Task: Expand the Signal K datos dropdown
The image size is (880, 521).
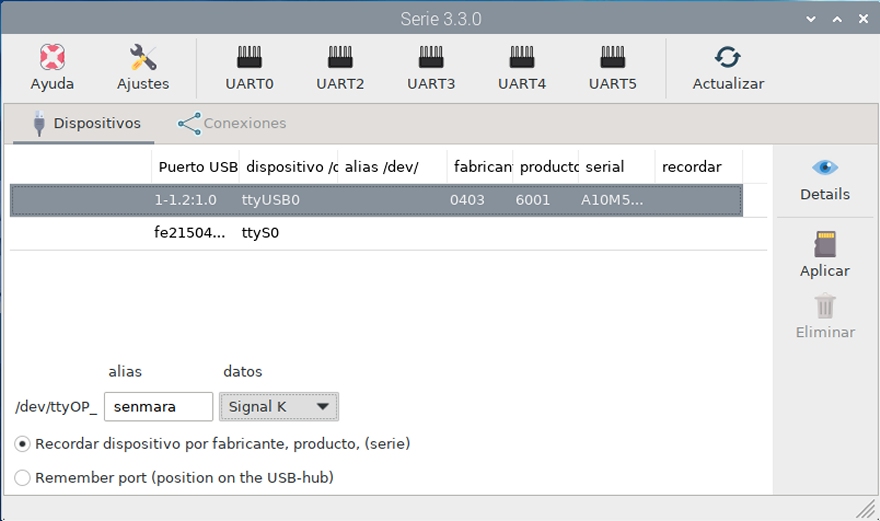Action: point(279,406)
